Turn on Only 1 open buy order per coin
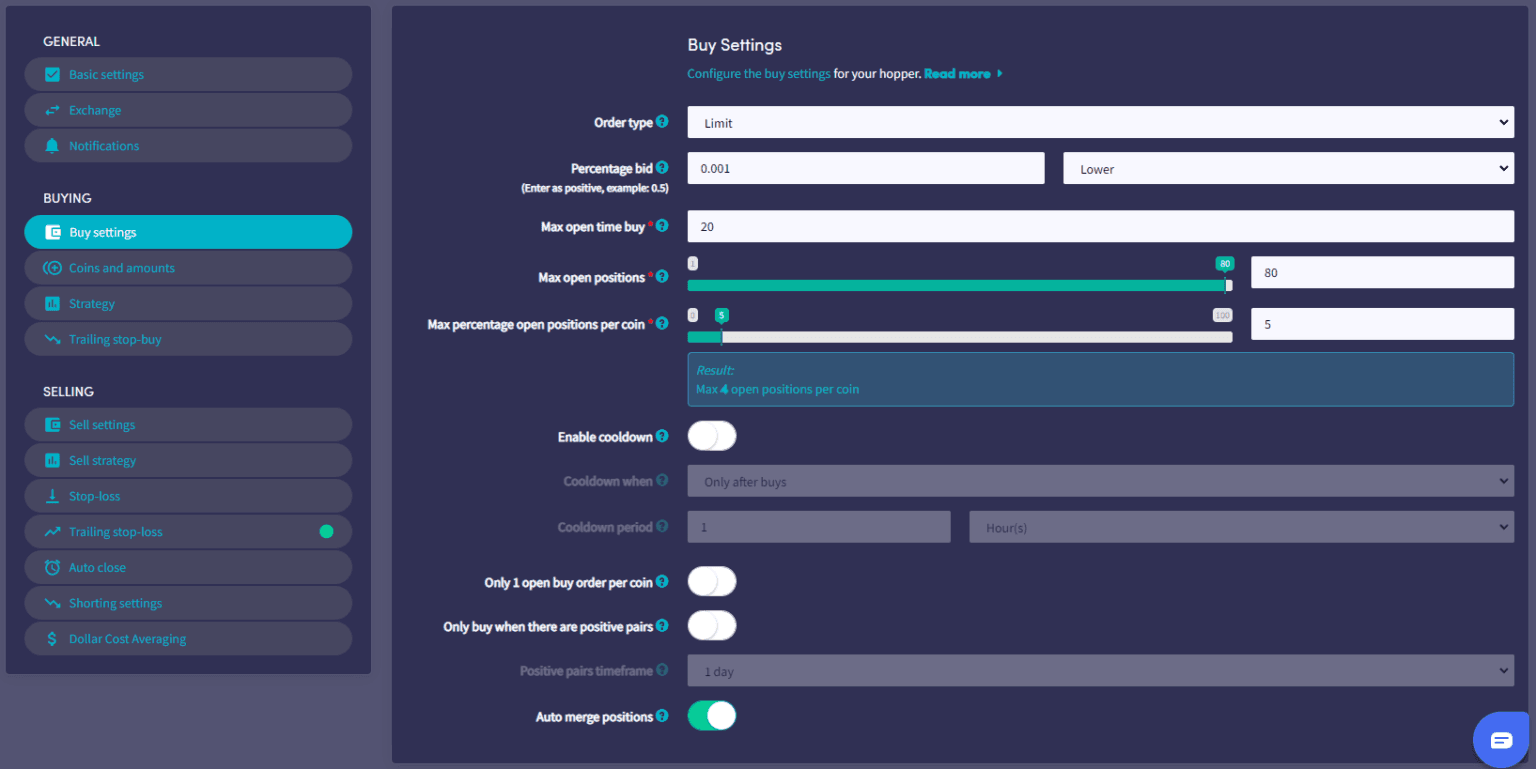The width and height of the screenshot is (1536, 769). 712,581
